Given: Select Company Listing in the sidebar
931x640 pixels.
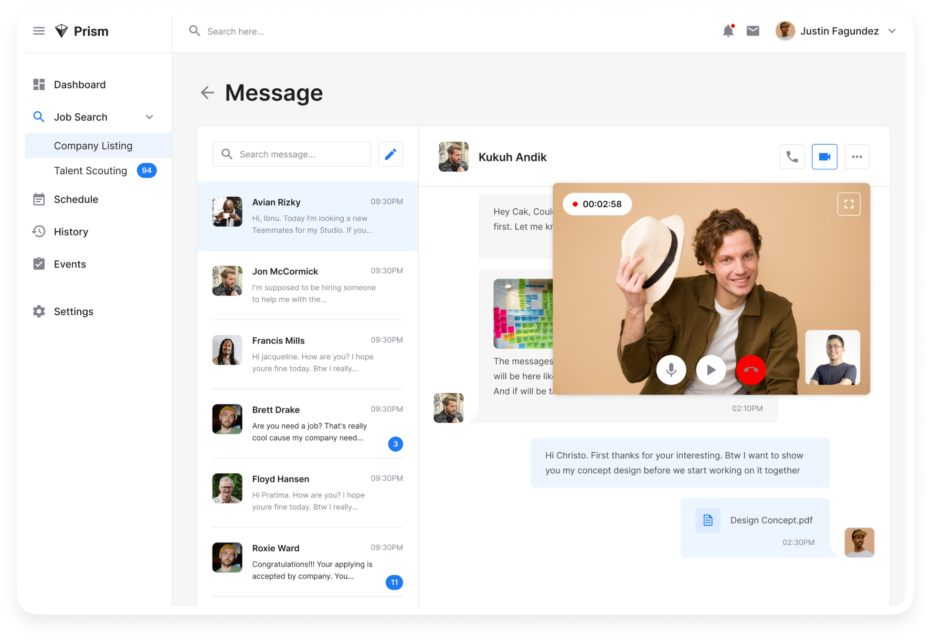Looking at the screenshot, I should pos(93,146).
